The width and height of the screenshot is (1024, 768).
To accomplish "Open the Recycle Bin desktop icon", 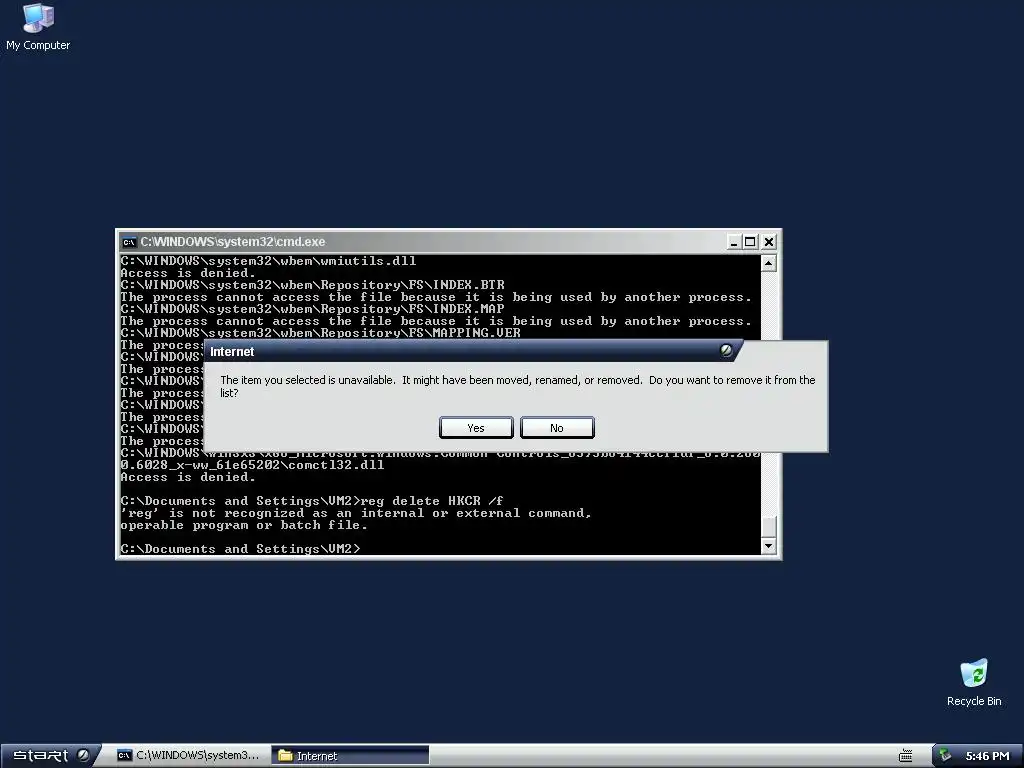I will (x=974, y=682).
